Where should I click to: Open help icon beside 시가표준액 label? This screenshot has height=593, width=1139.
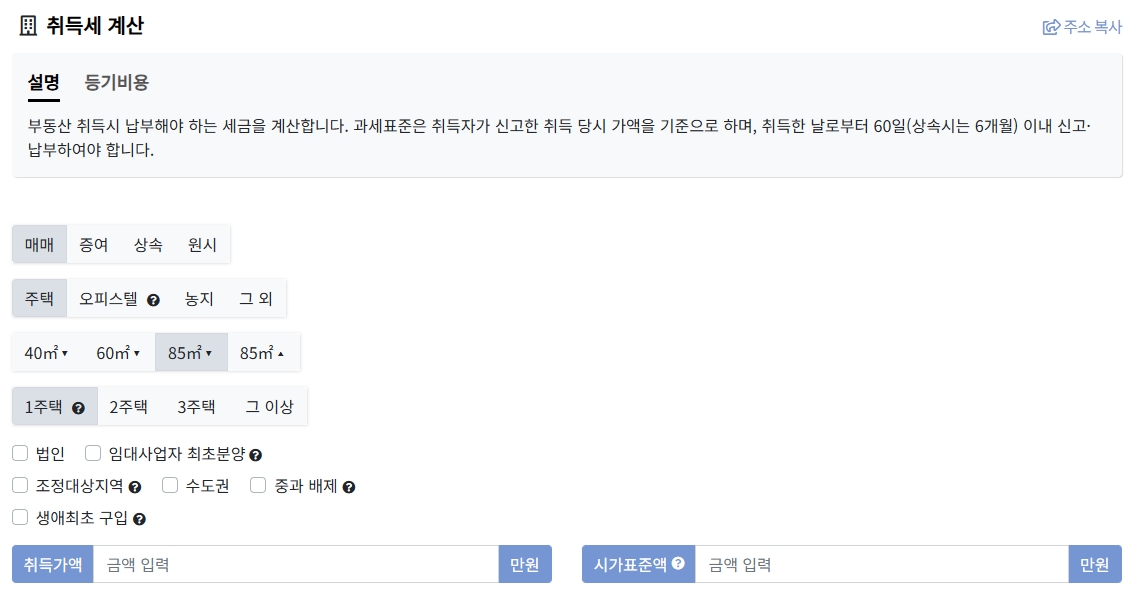coord(678,563)
